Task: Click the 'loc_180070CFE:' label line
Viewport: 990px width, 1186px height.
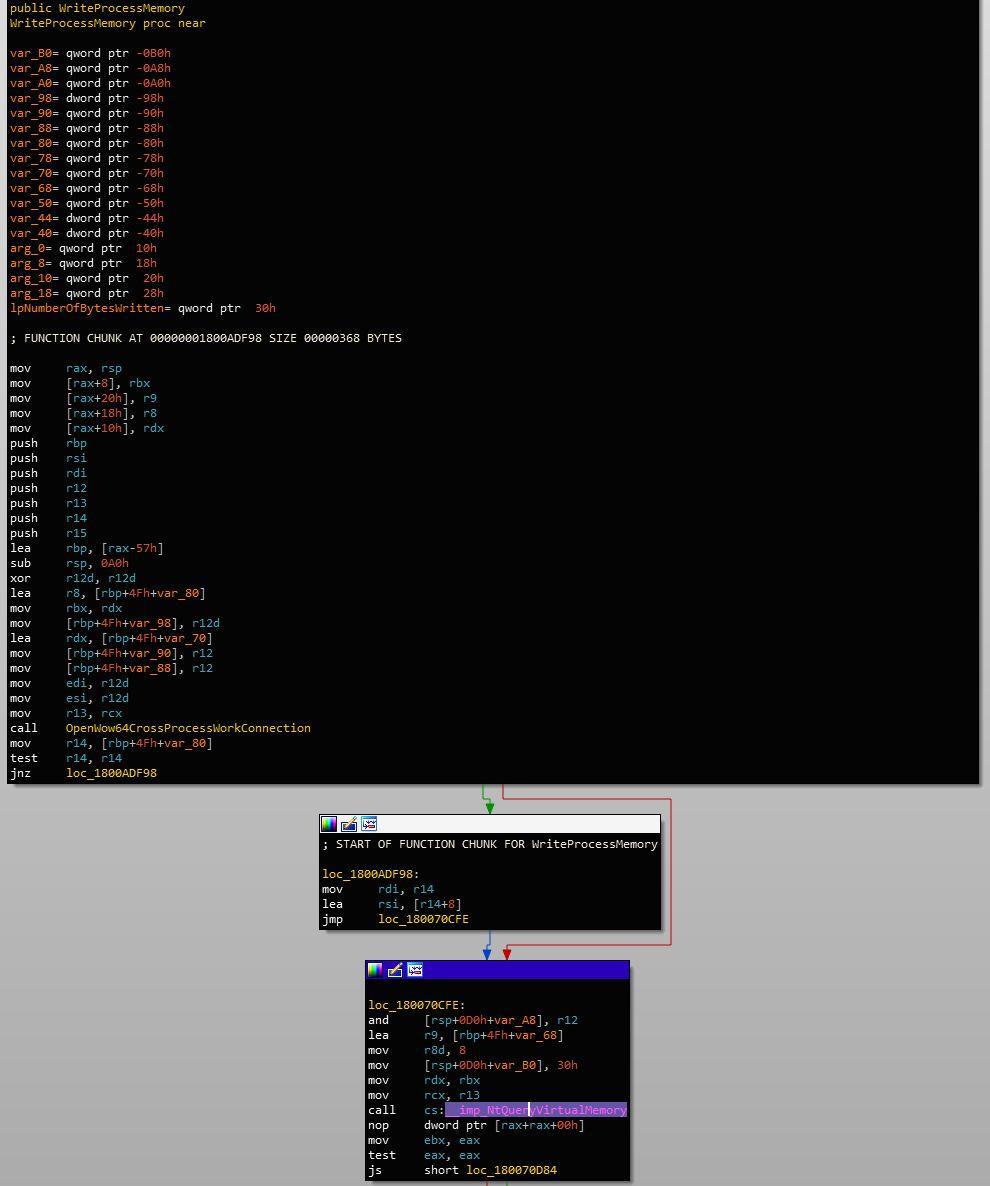Action: coord(417,1004)
